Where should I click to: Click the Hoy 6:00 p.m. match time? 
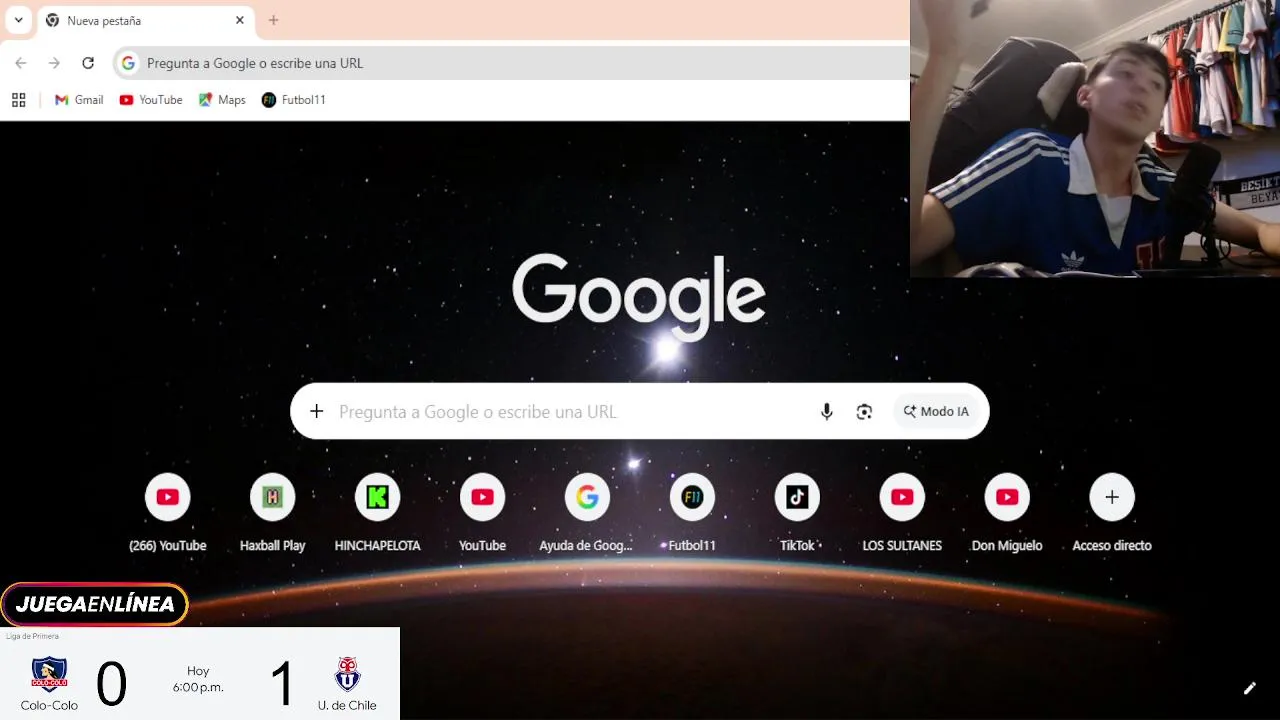click(198, 679)
